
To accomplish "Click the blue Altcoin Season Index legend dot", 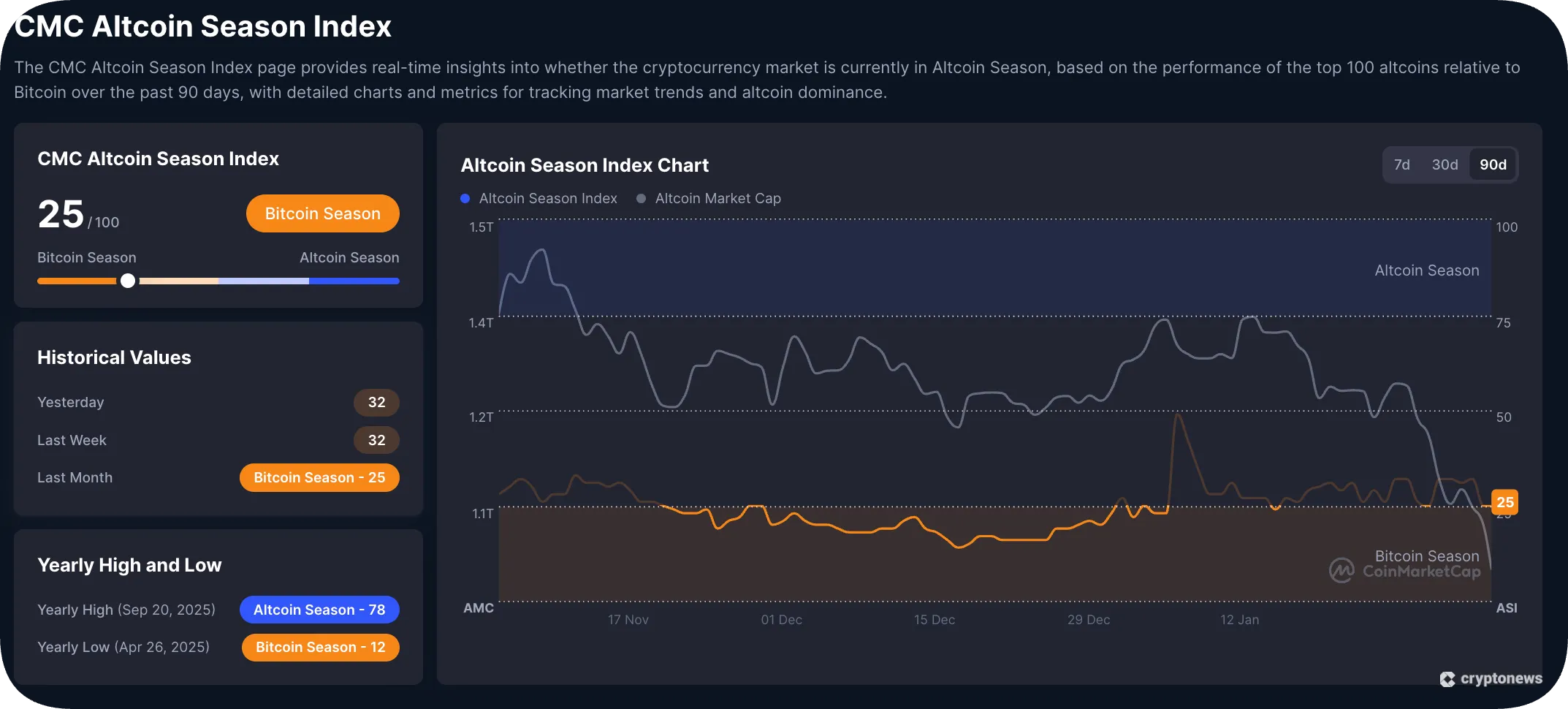I will coord(465,198).
